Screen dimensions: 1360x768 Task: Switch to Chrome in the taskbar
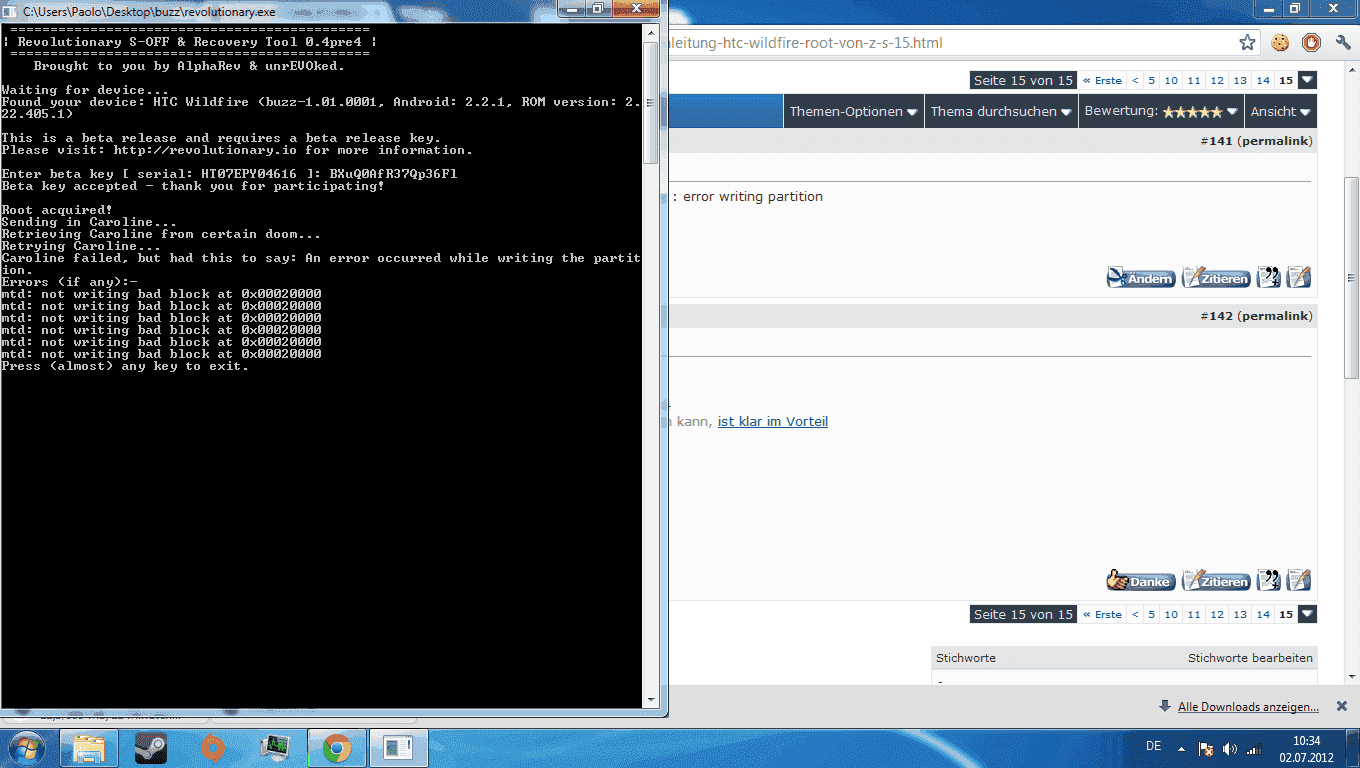point(337,747)
